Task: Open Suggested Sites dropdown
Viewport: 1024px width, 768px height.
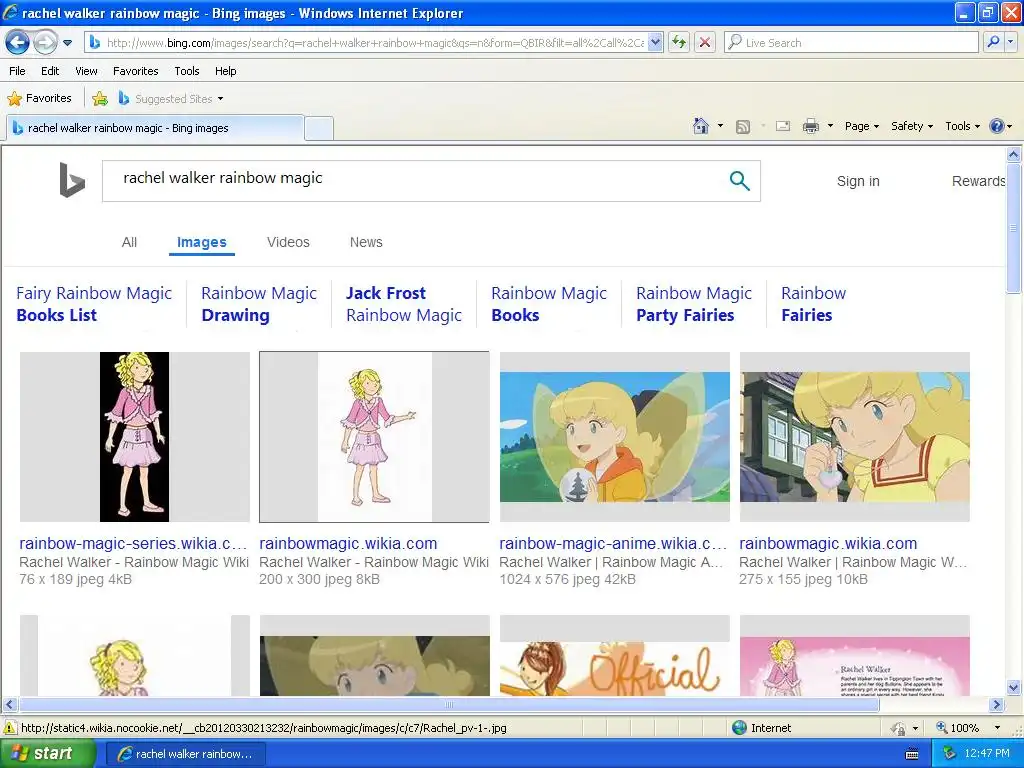Action: 171,99
